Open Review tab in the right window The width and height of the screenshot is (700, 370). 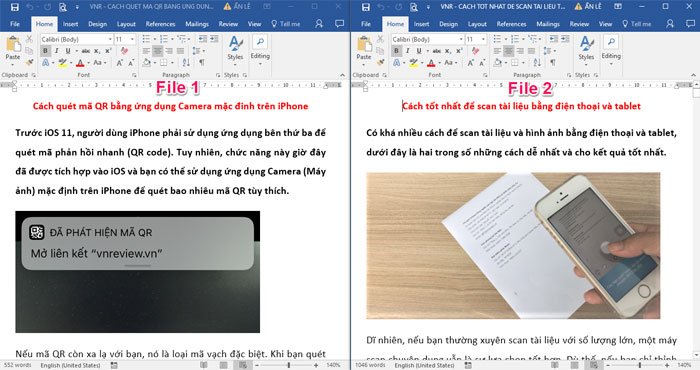579,24
